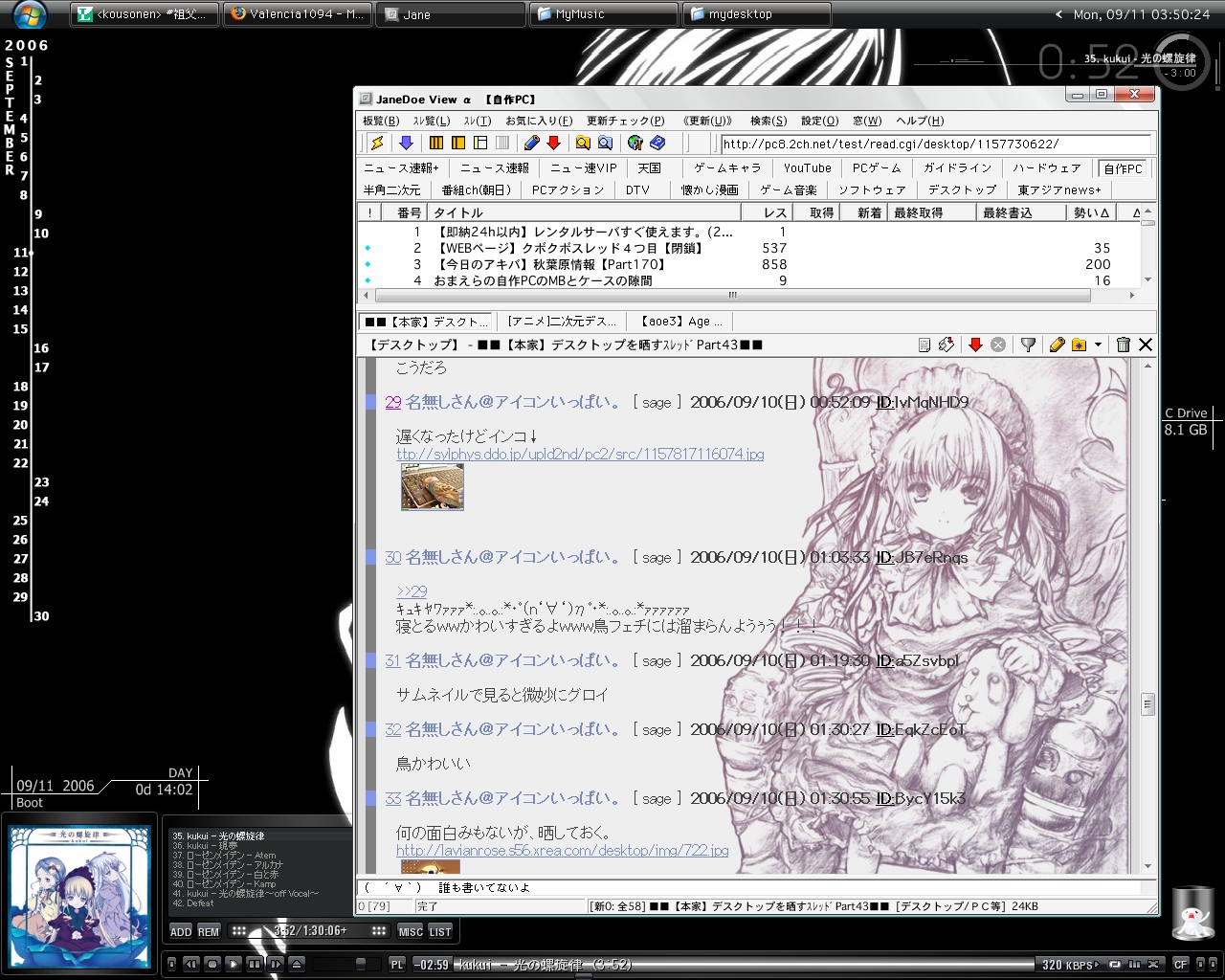Click the player Stop button

coord(212,964)
